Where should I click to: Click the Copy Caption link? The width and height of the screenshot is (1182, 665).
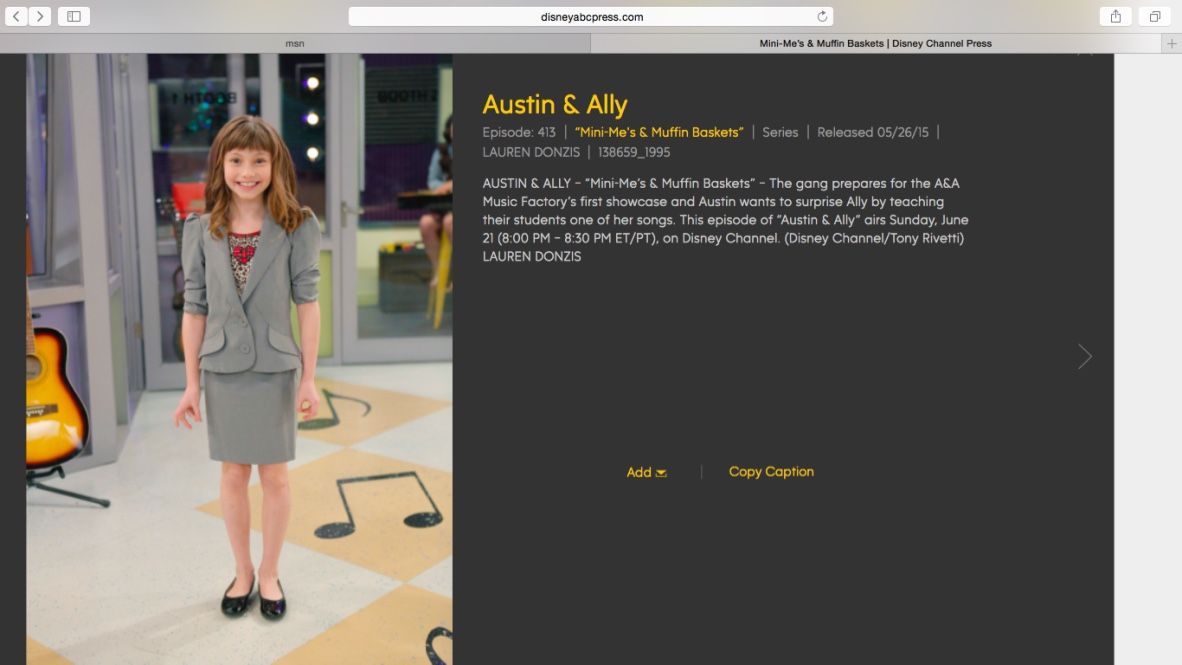point(771,471)
